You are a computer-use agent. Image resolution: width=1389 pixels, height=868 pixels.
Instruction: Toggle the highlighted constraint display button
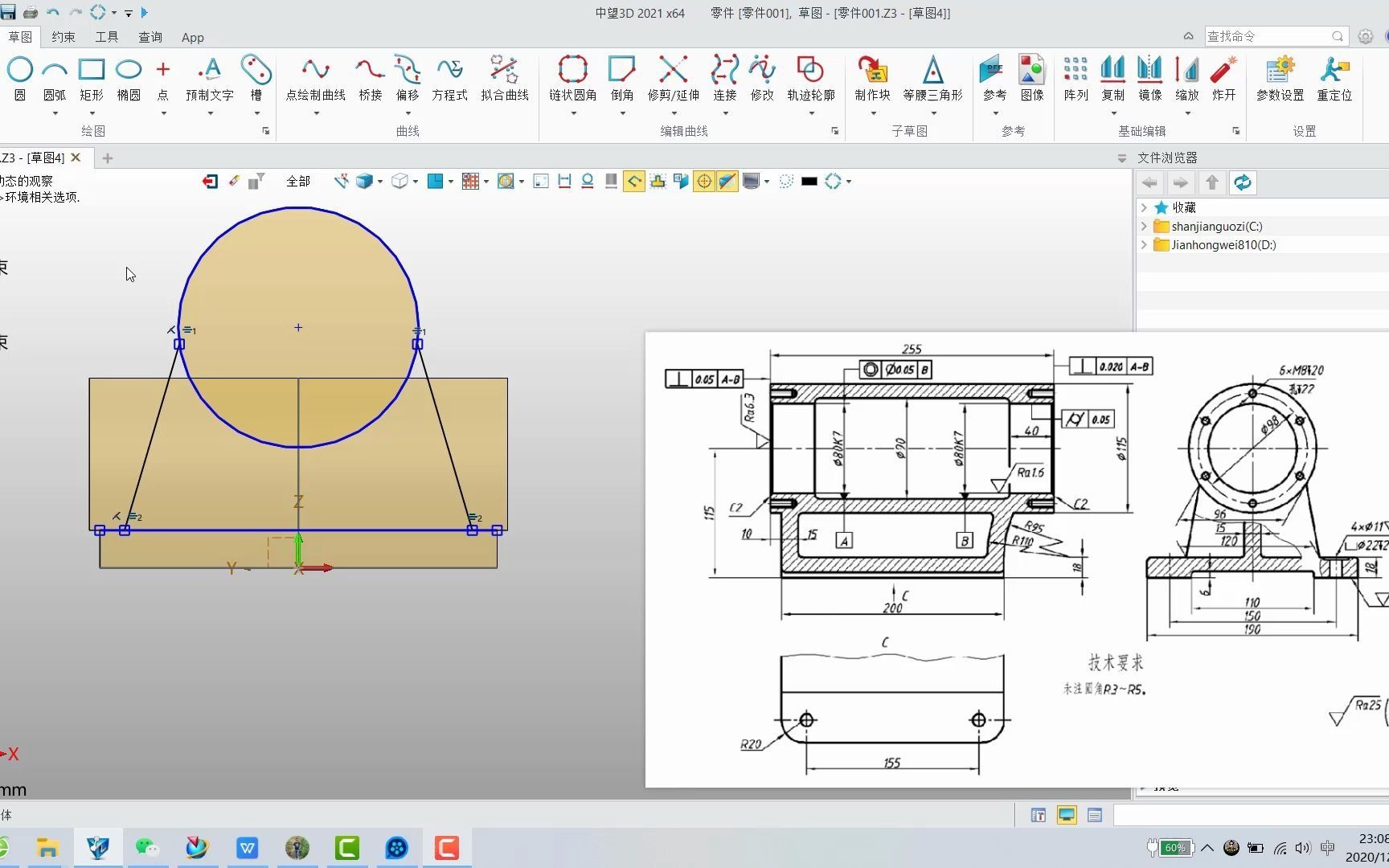coord(634,182)
